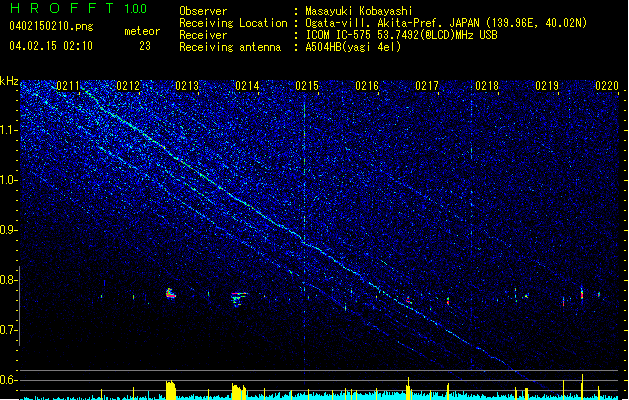Click the 0215 time marker
The image size is (629, 400).
[307, 86]
